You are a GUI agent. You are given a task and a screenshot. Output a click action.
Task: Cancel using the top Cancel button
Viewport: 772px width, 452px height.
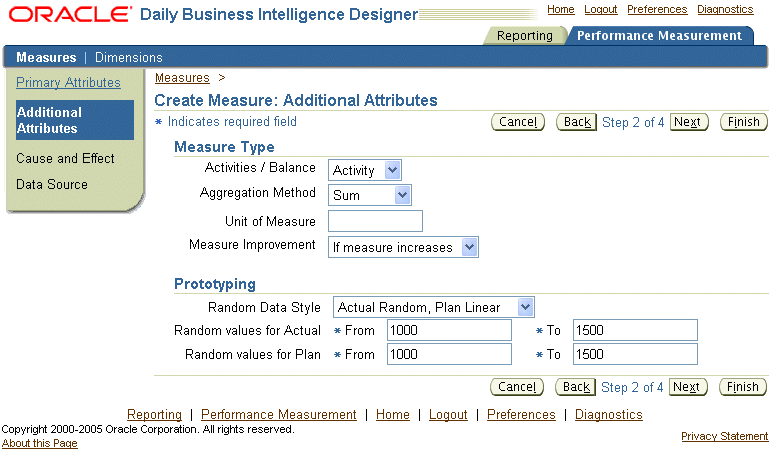coord(518,122)
